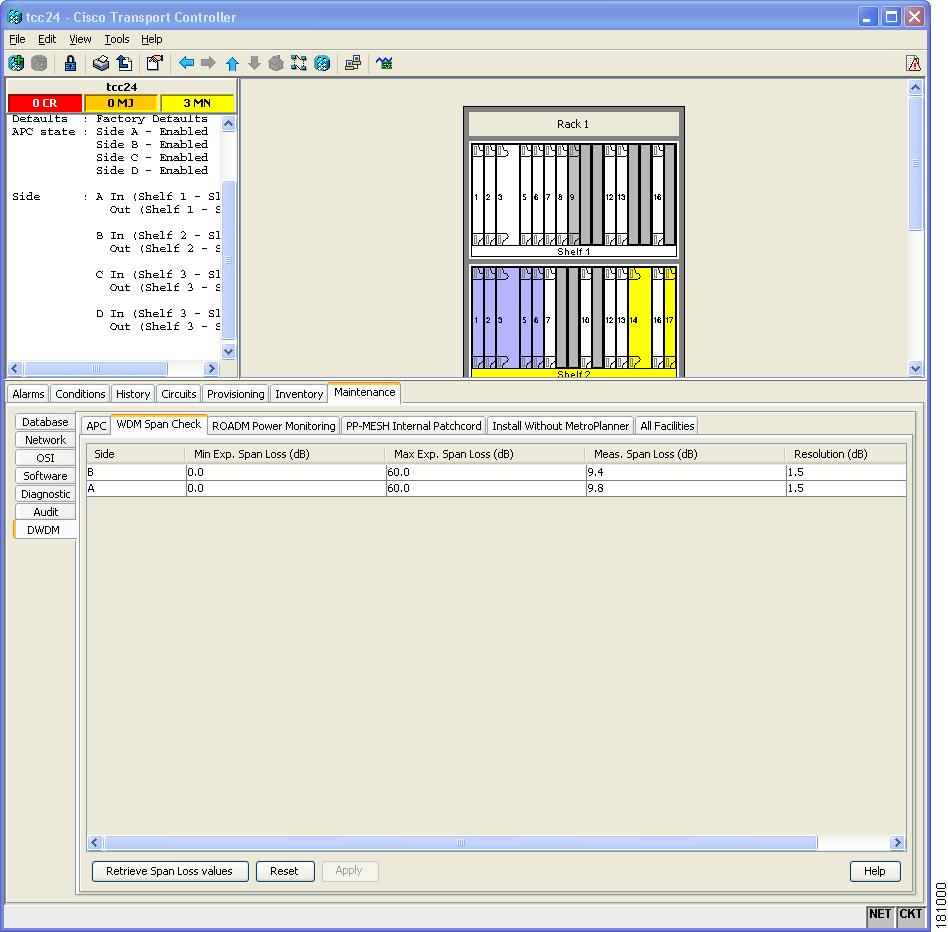The height and width of the screenshot is (932, 948).
Task: Select slot 3 card in Shelf 1
Action: click(507, 195)
